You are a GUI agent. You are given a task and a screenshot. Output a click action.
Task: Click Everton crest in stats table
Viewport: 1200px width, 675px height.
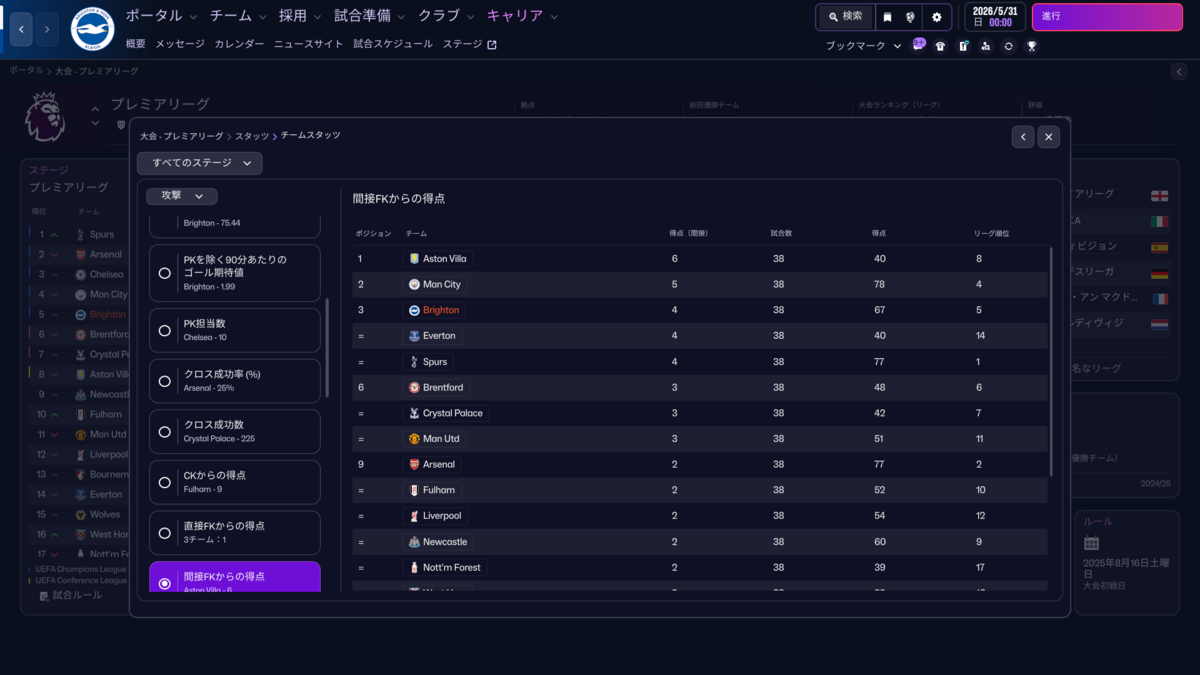click(414, 336)
